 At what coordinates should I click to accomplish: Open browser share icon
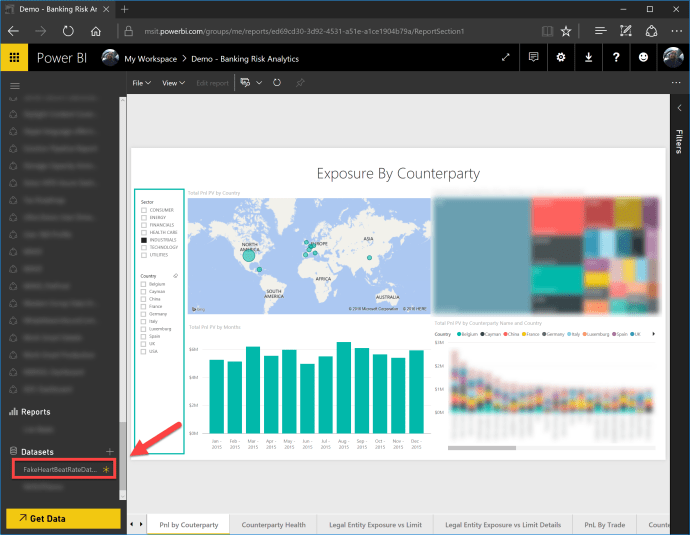tap(651, 31)
